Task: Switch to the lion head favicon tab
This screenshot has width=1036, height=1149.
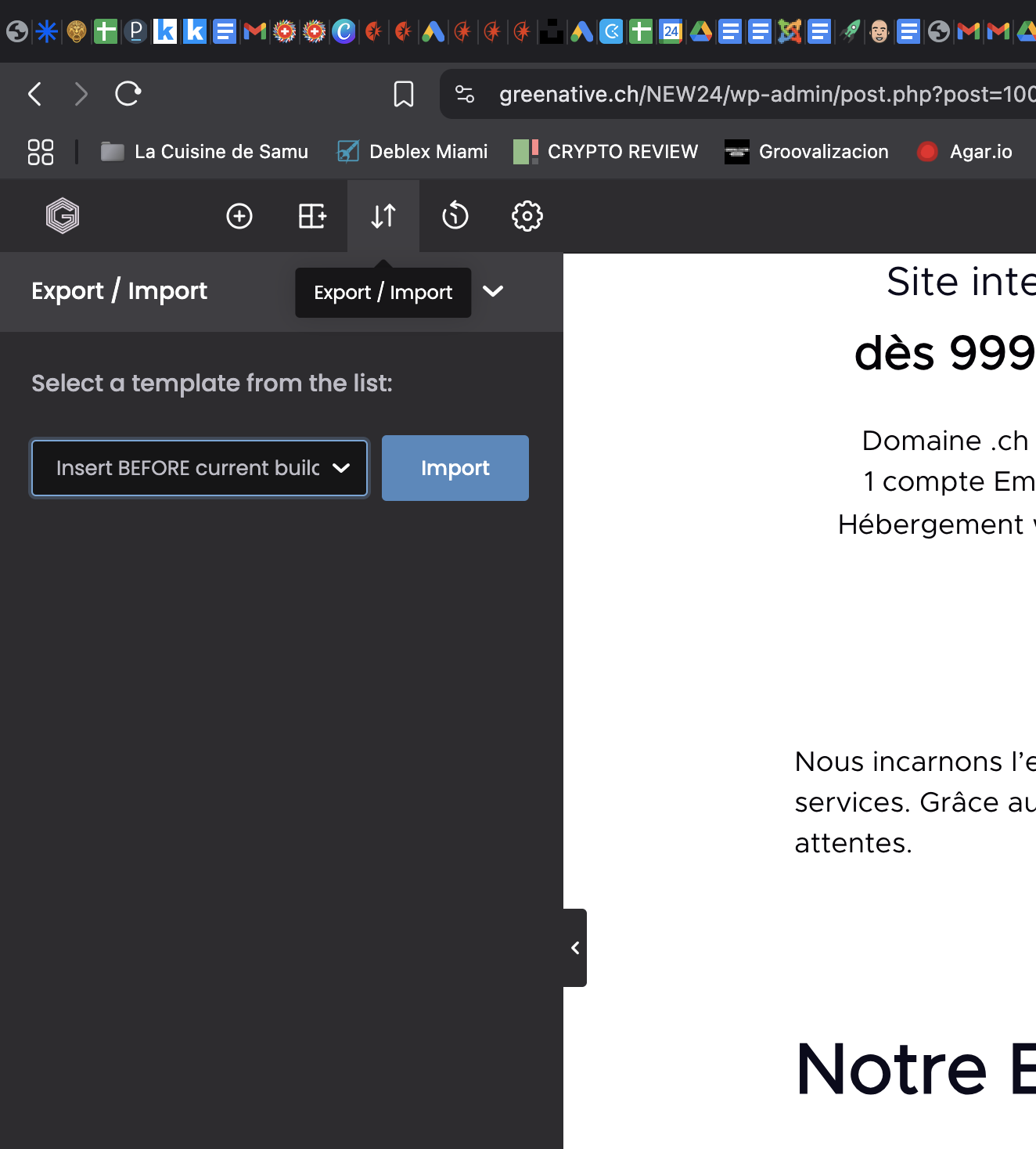Action: point(77,31)
